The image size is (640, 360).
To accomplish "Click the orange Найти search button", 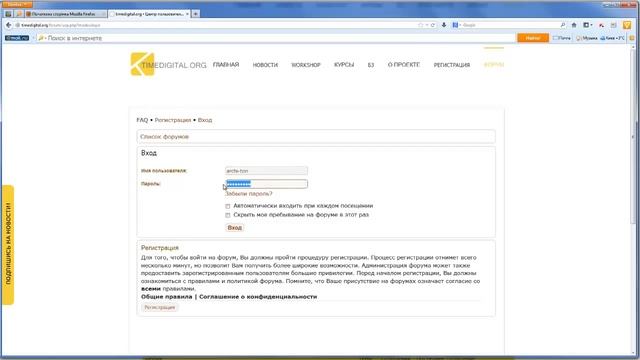I will [x=533, y=38].
